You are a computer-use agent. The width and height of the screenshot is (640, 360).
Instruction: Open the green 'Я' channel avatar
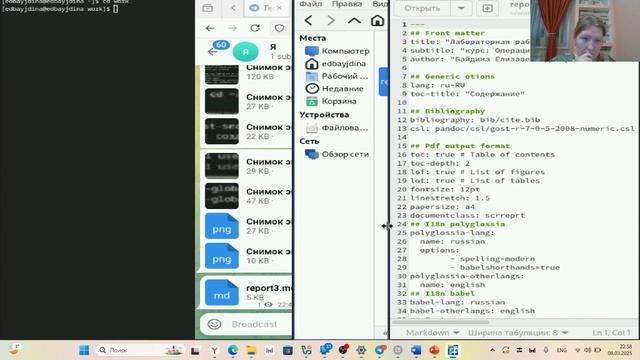(245, 51)
